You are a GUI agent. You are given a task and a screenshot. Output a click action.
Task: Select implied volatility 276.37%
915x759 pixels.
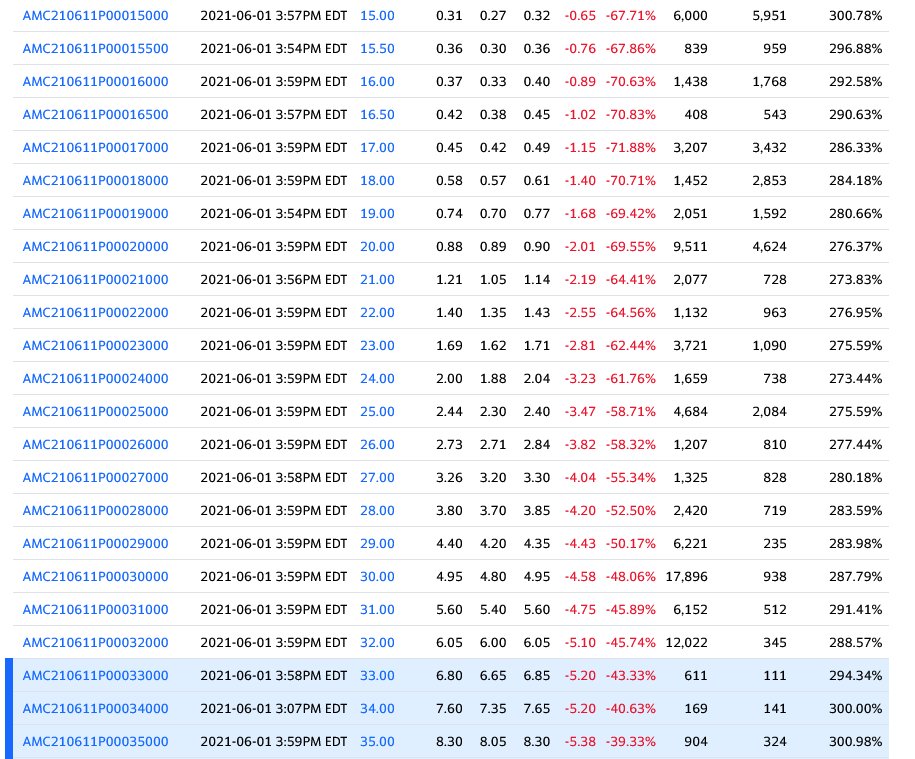855,246
